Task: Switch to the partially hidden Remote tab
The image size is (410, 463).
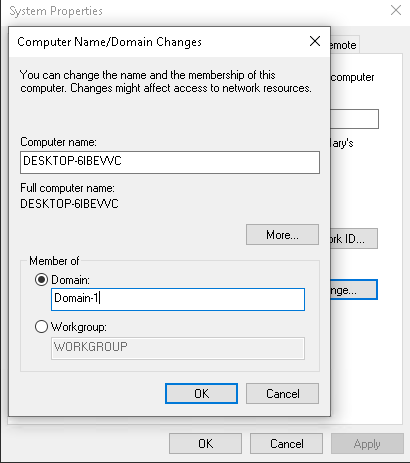Action: [x=345, y=44]
